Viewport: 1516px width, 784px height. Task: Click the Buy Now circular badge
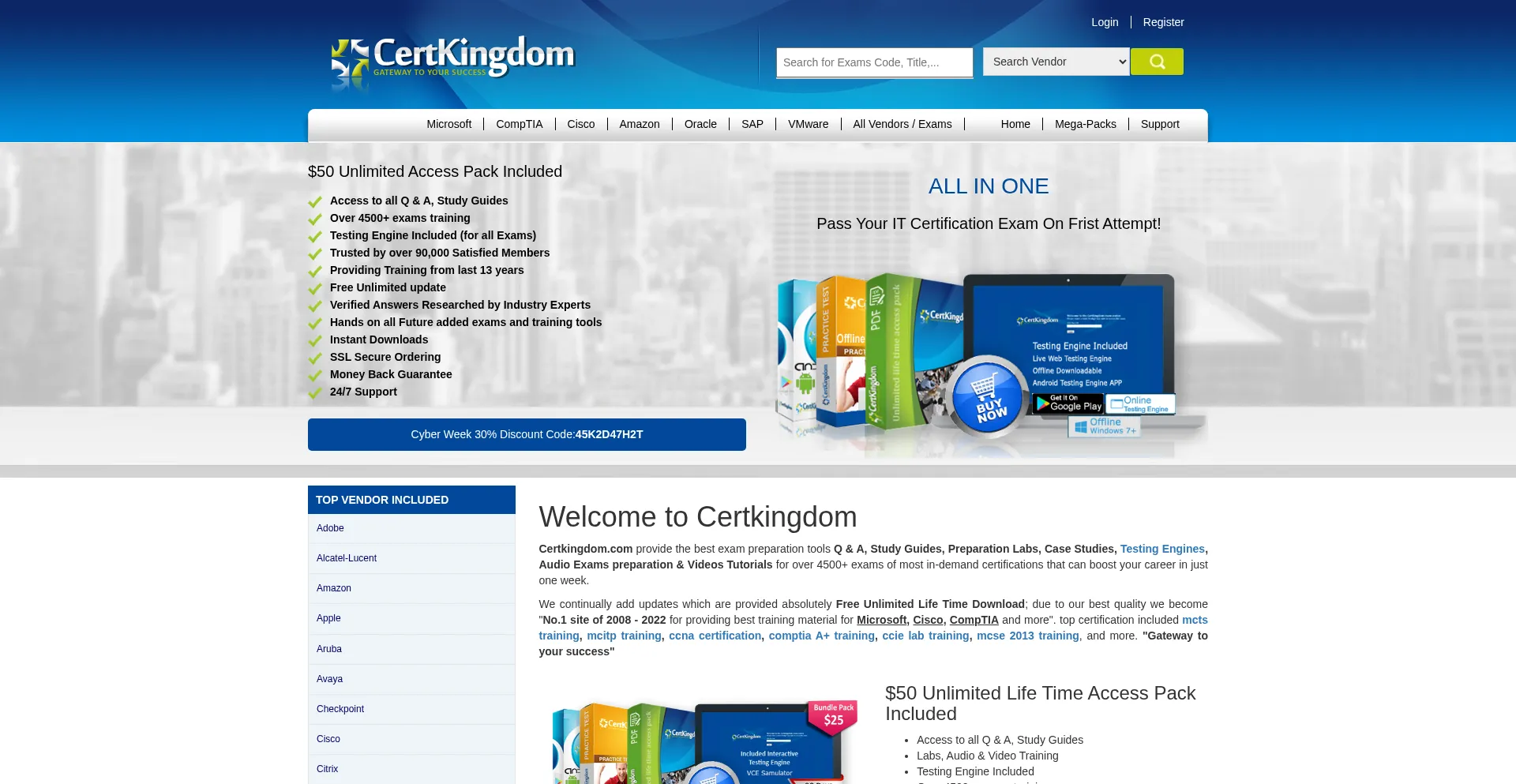tap(986, 395)
